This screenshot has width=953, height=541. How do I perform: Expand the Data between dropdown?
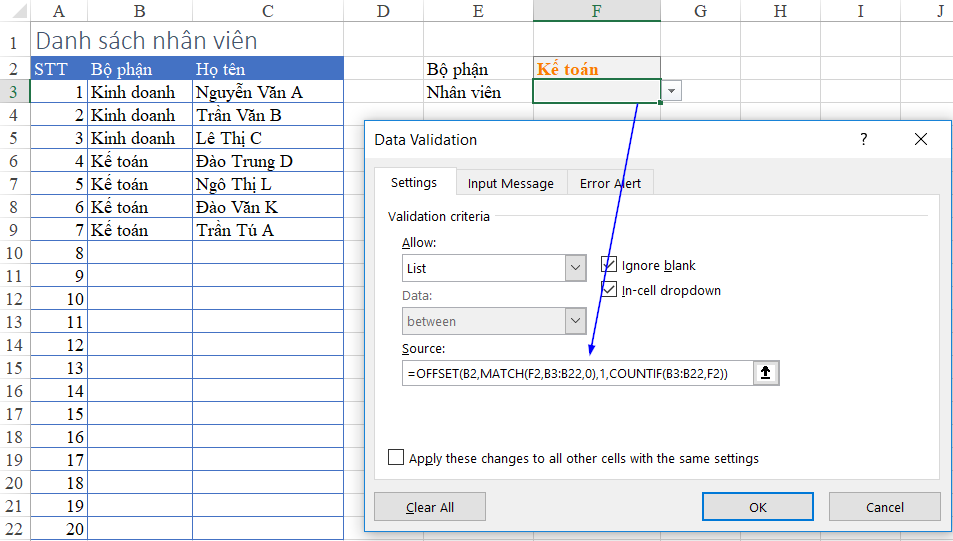(x=575, y=321)
